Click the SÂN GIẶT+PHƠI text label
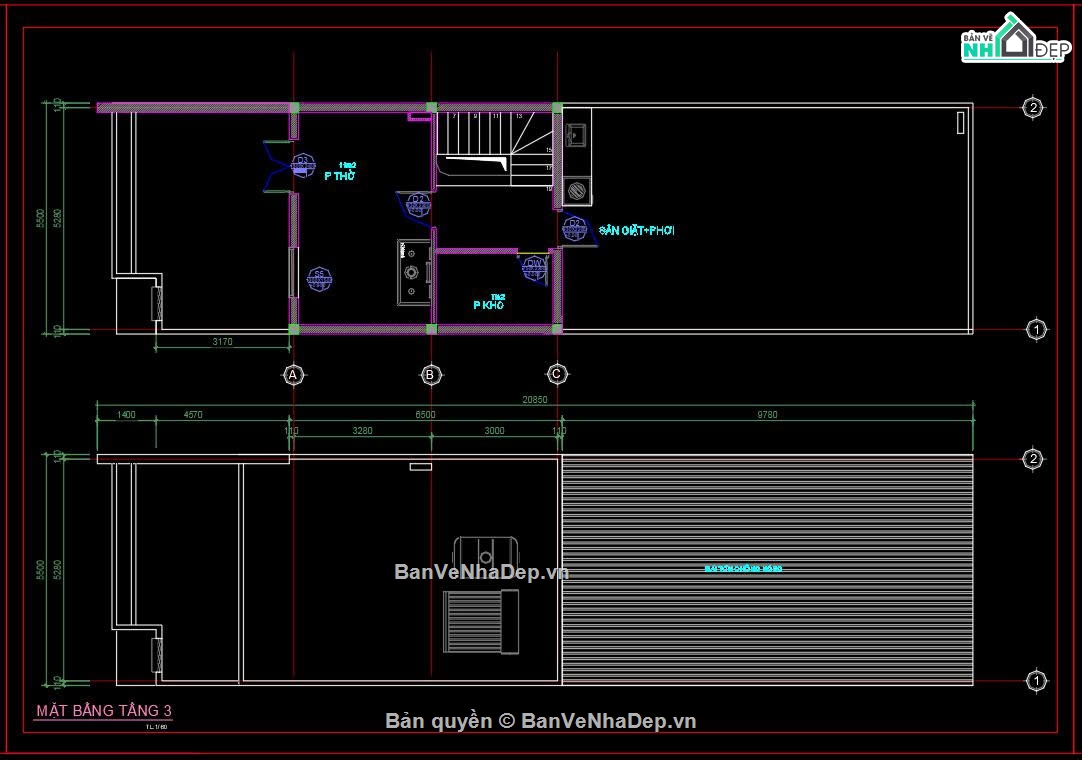The image size is (1082, 760). (636, 231)
